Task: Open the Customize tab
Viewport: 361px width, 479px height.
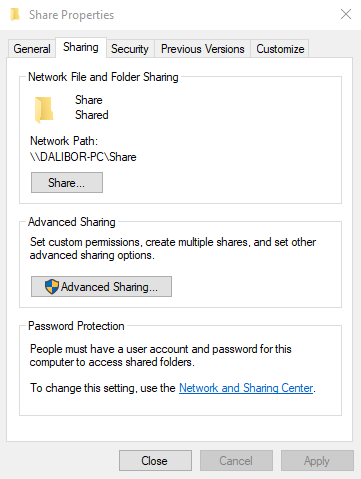Action: [280, 49]
